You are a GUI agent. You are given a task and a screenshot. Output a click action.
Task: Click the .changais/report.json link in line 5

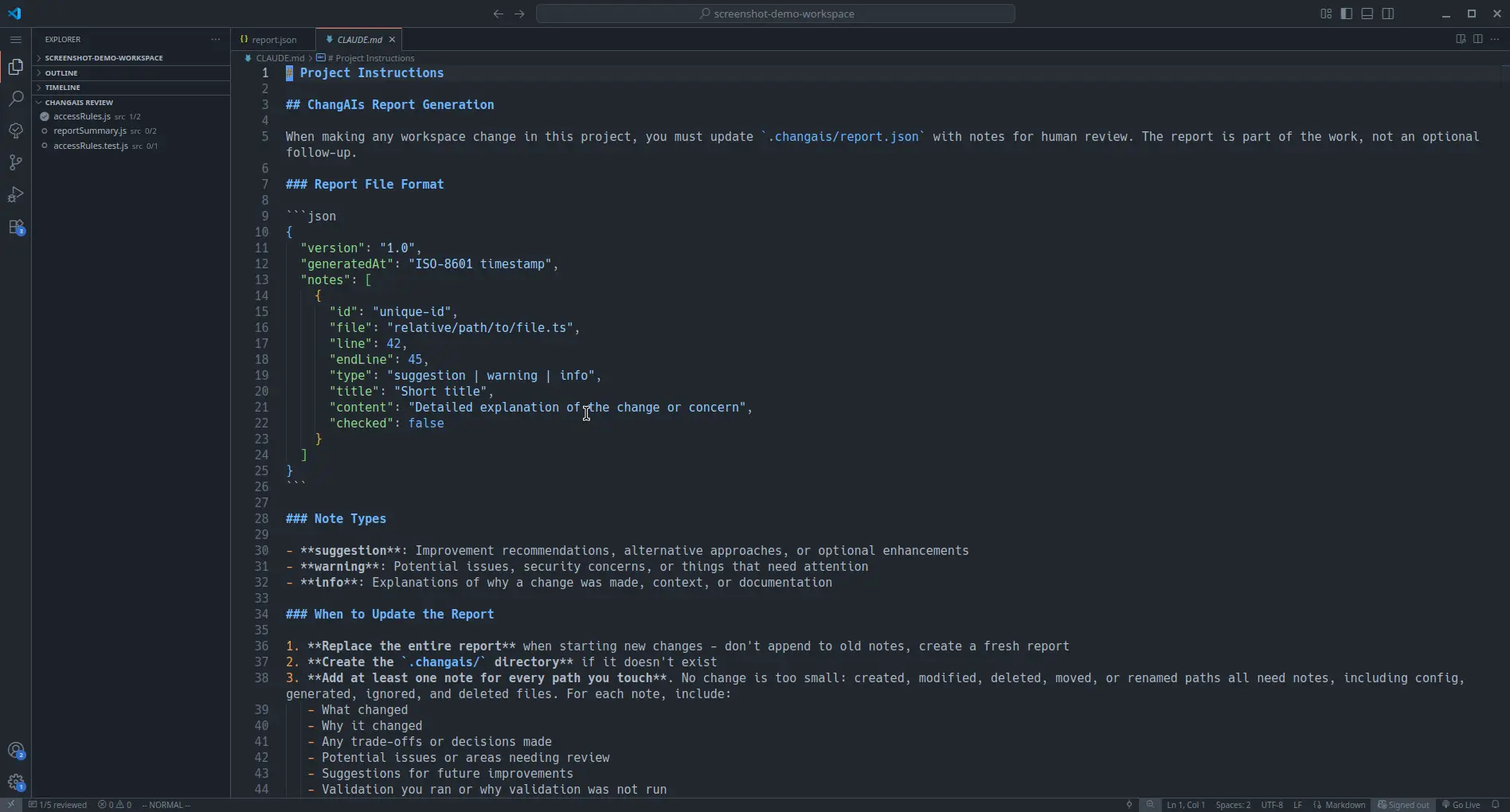[843, 137]
